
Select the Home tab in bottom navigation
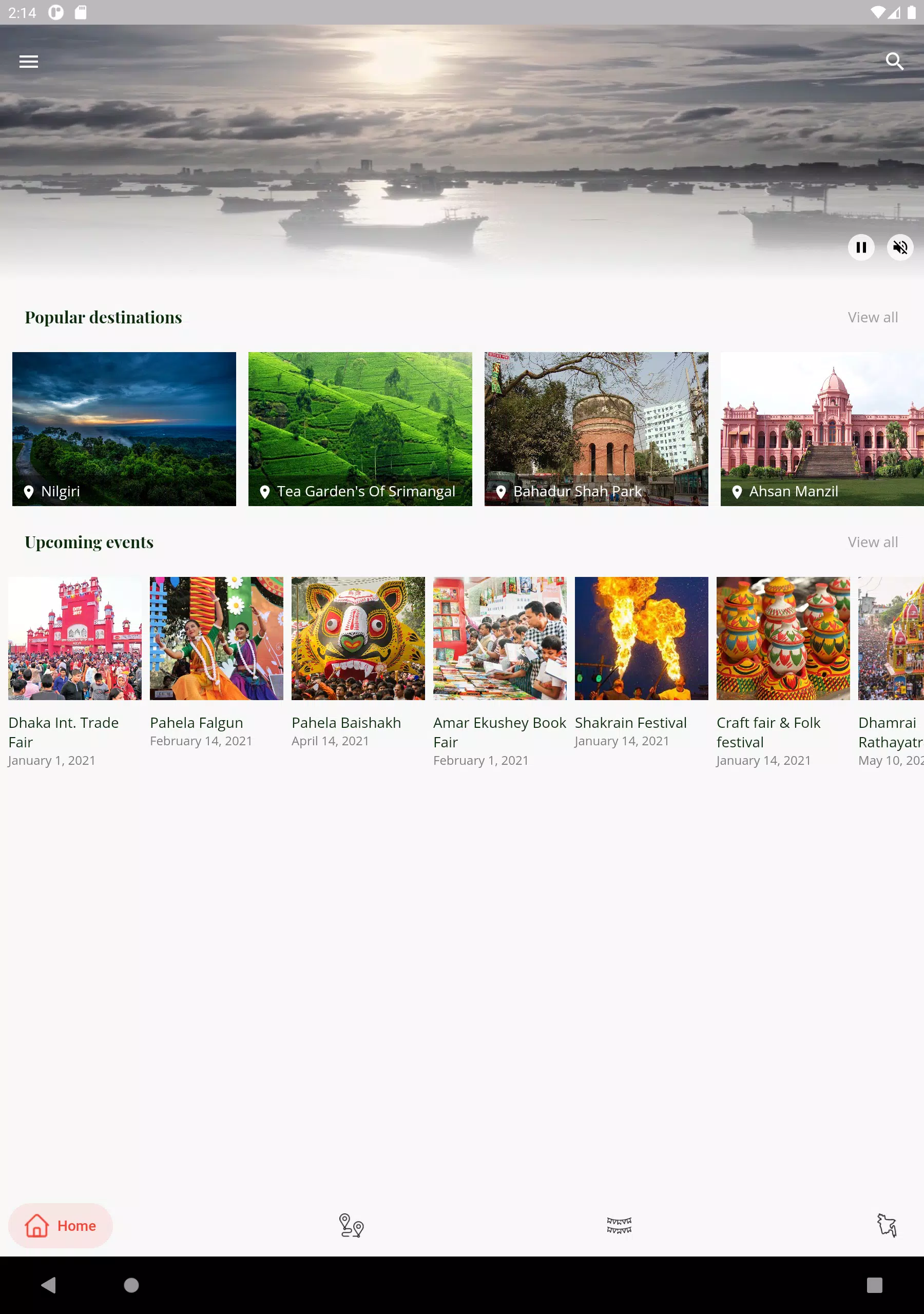(60, 1226)
